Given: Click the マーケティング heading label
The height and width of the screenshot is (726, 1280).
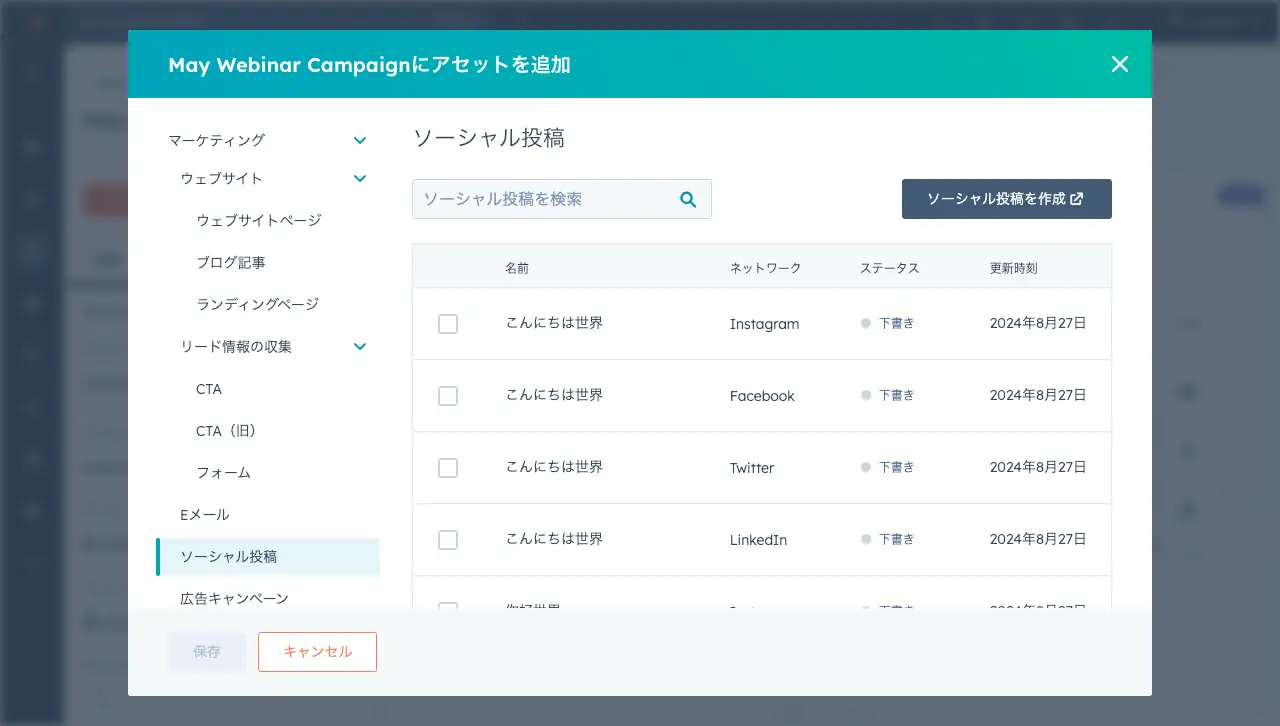Looking at the screenshot, I should (217, 140).
